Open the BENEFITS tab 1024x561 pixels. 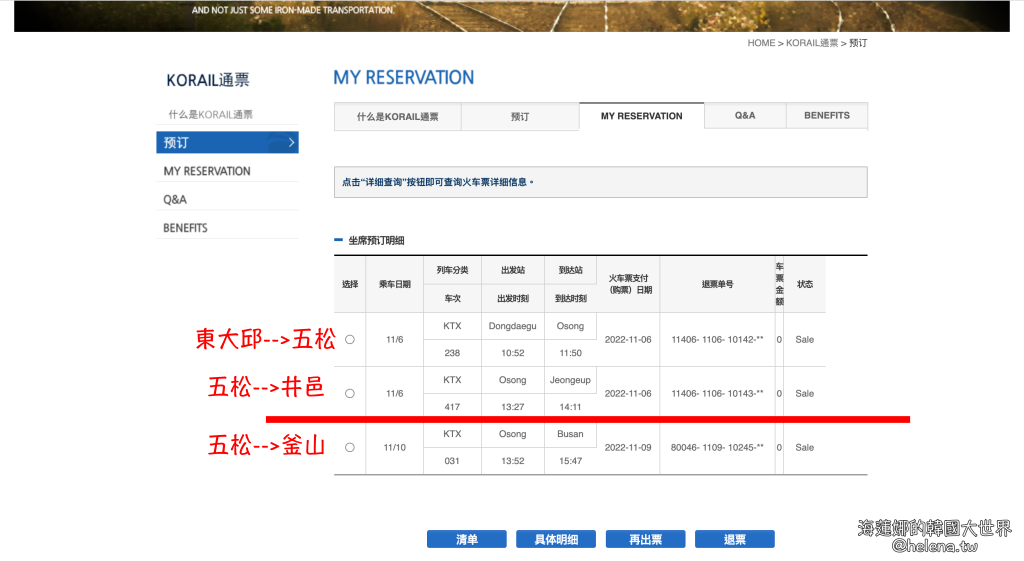pyautogui.click(x=826, y=116)
